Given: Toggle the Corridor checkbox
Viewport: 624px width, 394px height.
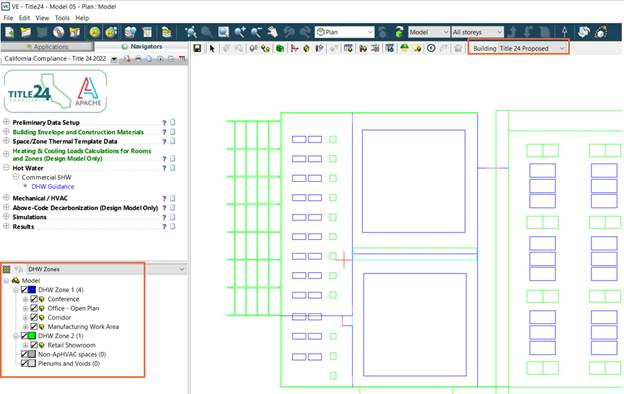Looking at the screenshot, I should tap(34, 317).
